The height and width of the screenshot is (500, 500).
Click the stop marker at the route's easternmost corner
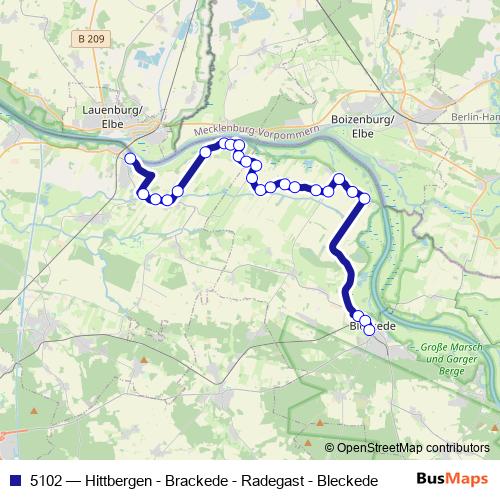click(x=365, y=199)
